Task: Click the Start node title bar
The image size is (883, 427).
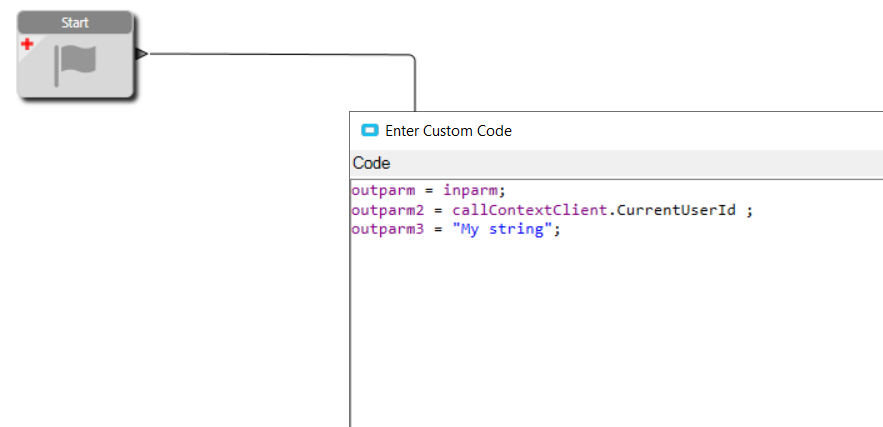Action: click(x=75, y=23)
